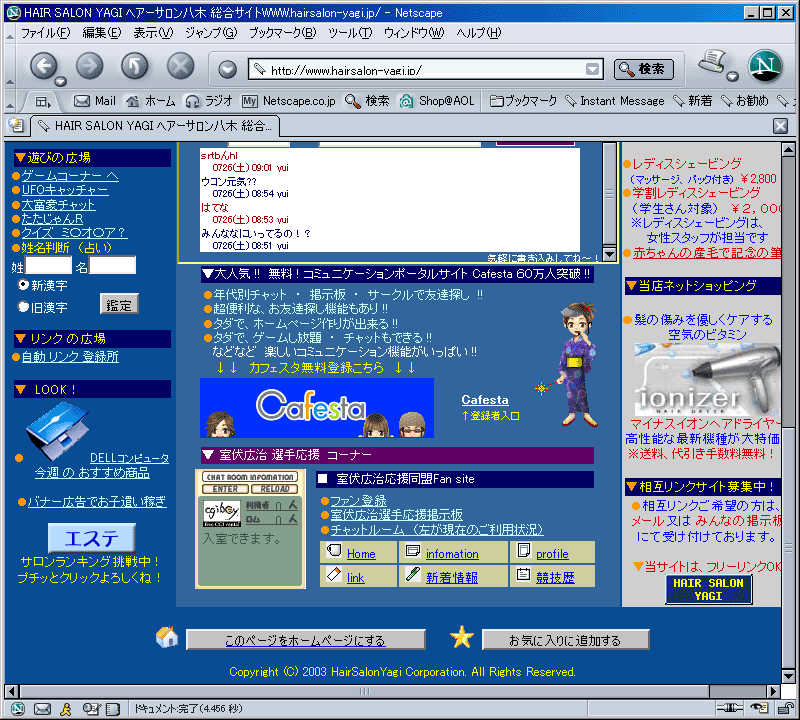Click the horizontal scrollbar thumb
Viewport: 800px width, 720px height.
tap(364, 691)
